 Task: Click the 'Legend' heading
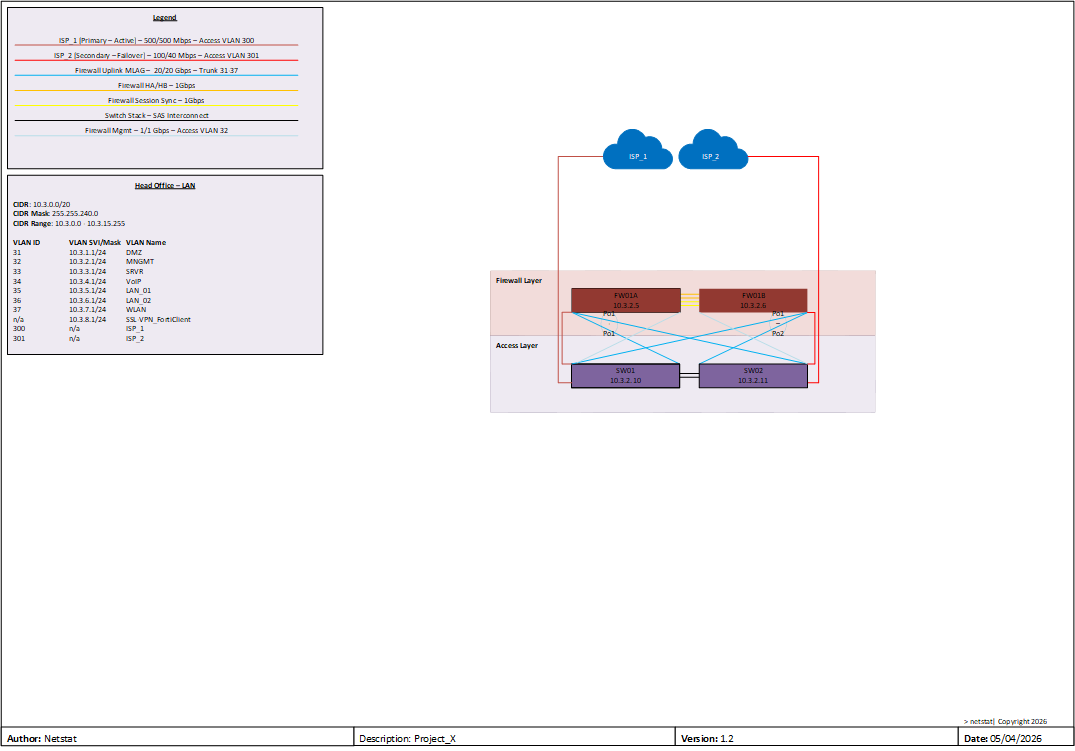165,18
